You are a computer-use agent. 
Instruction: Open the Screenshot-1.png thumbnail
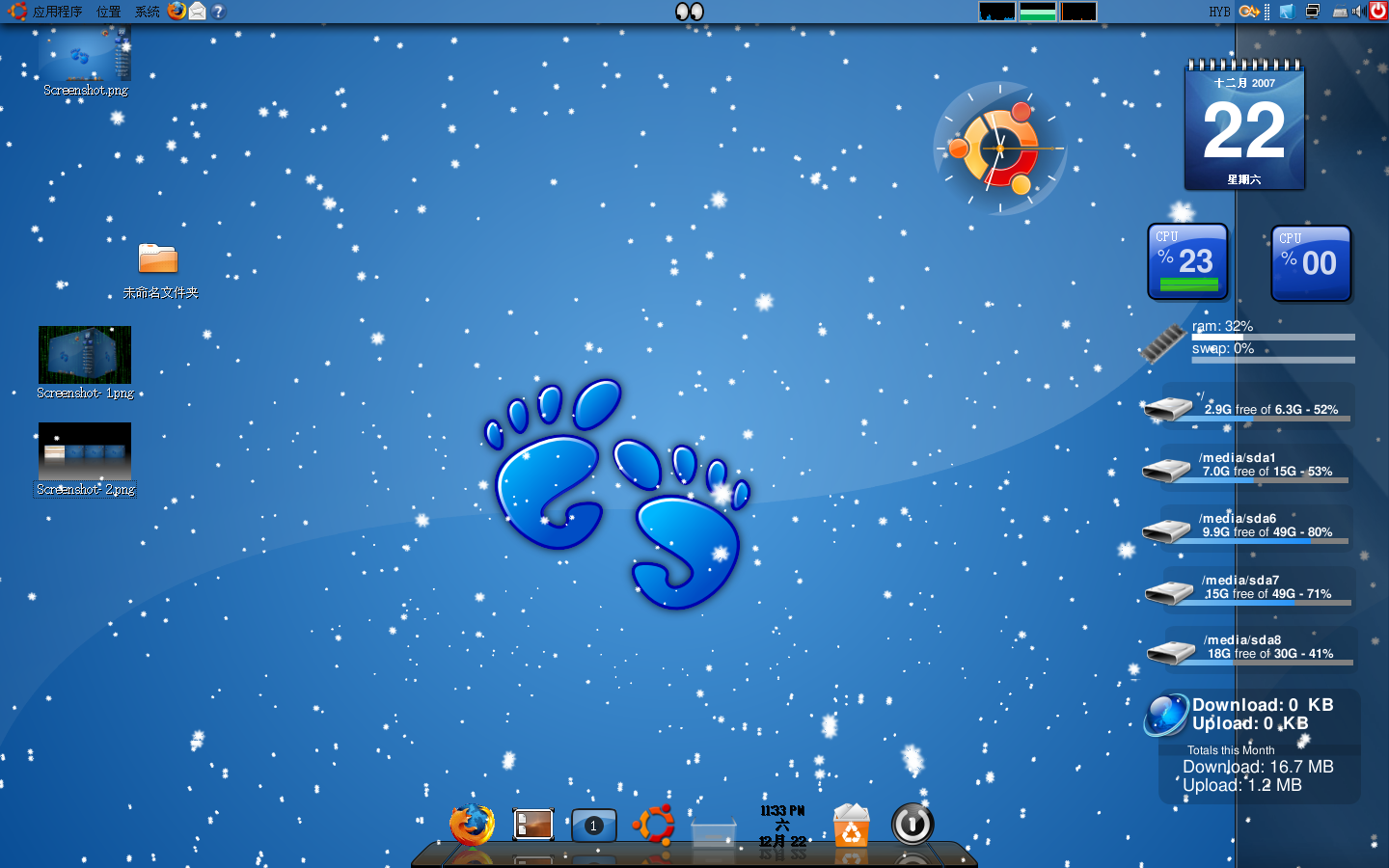click(x=85, y=355)
